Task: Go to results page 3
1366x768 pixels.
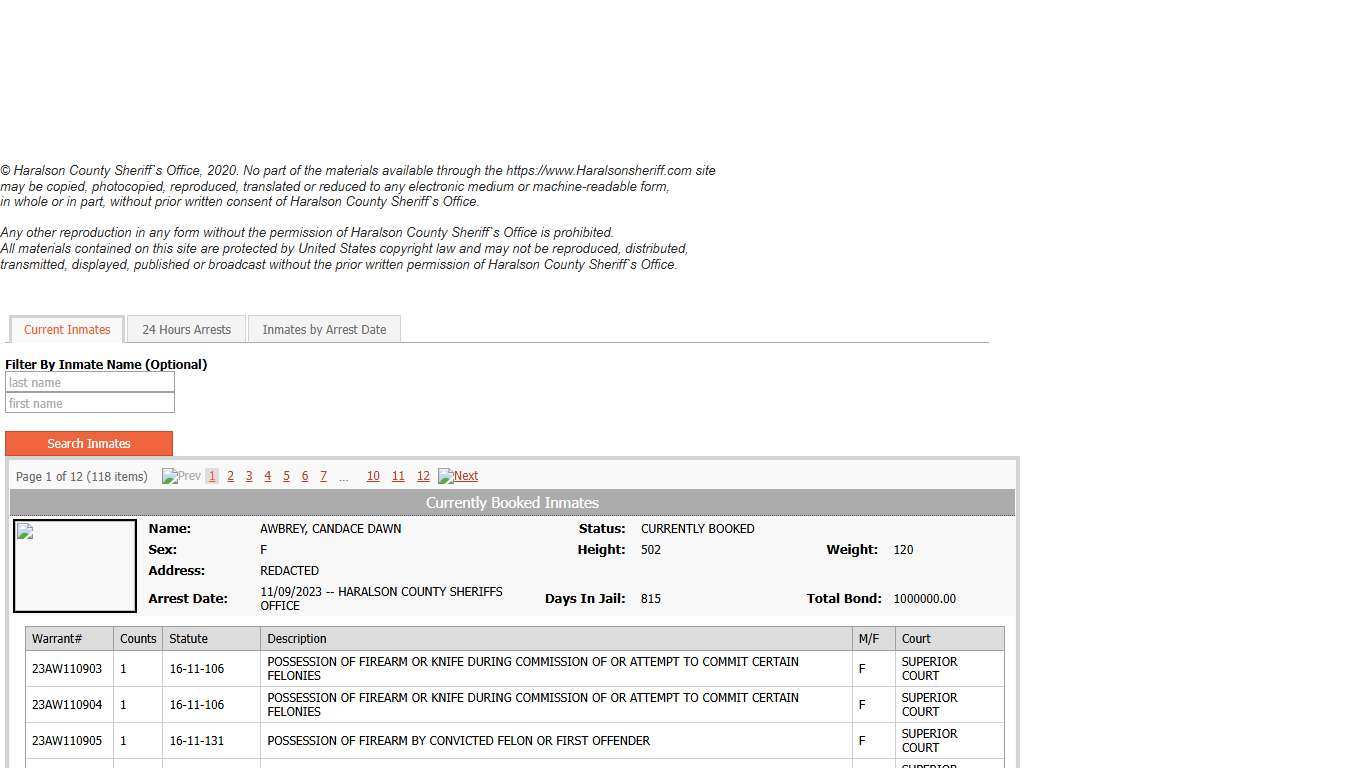Action: click(x=249, y=476)
